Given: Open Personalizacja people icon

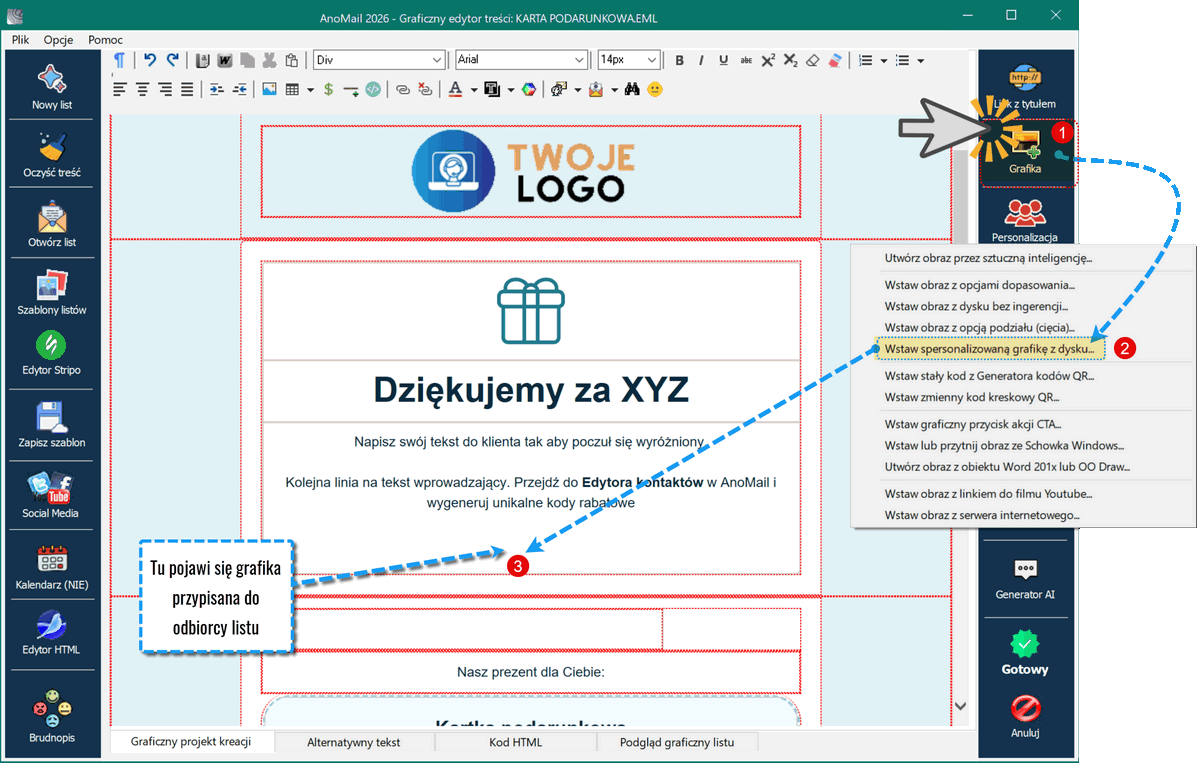Looking at the screenshot, I should tap(1025, 213).
